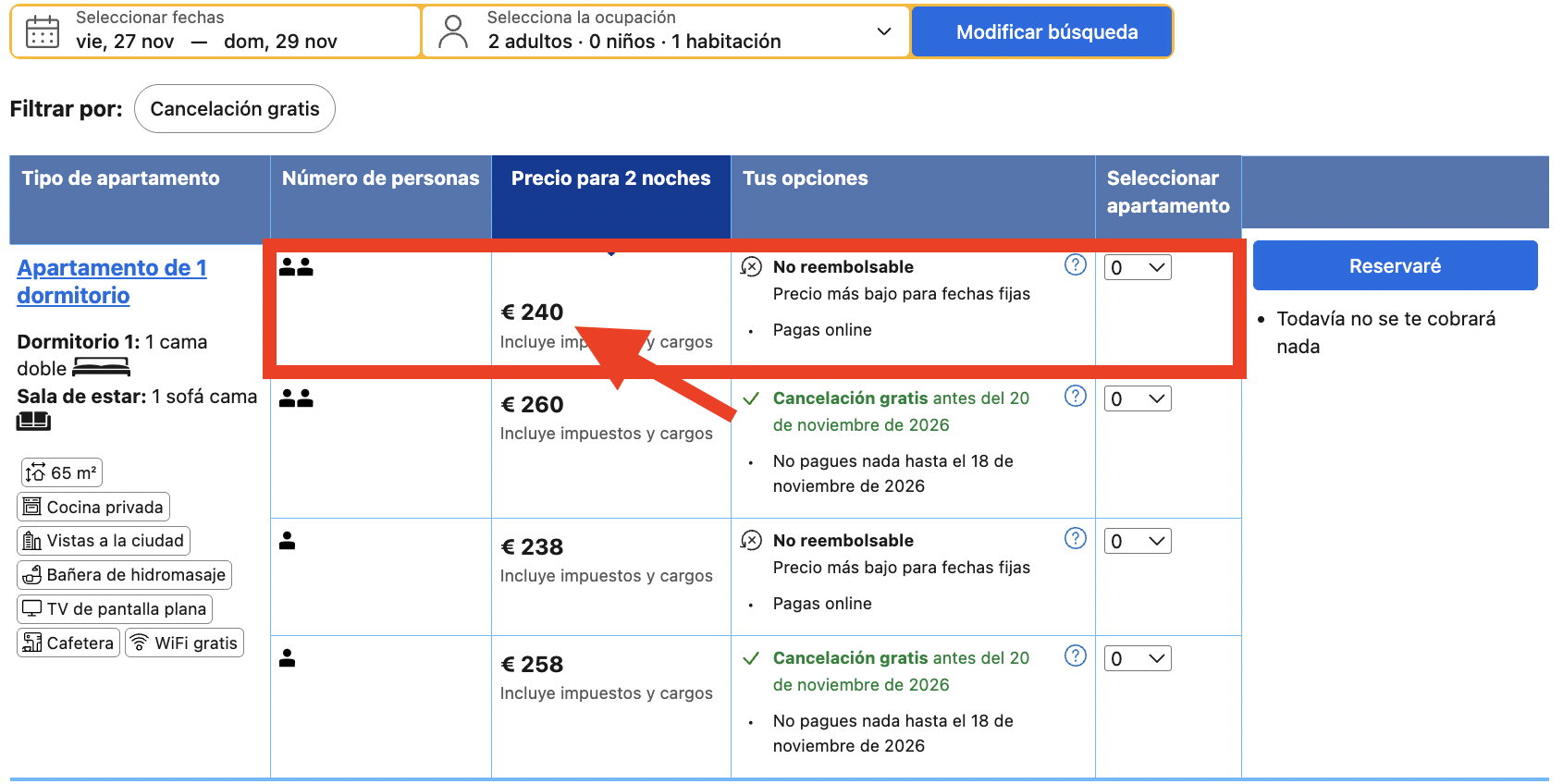Click the € 238 price

click(x=532, y=547)
